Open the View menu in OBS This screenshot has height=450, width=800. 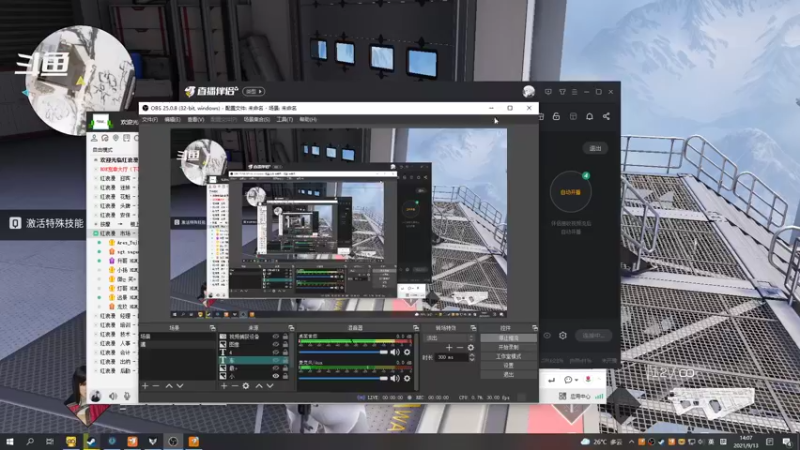click(x=195, y=119)
